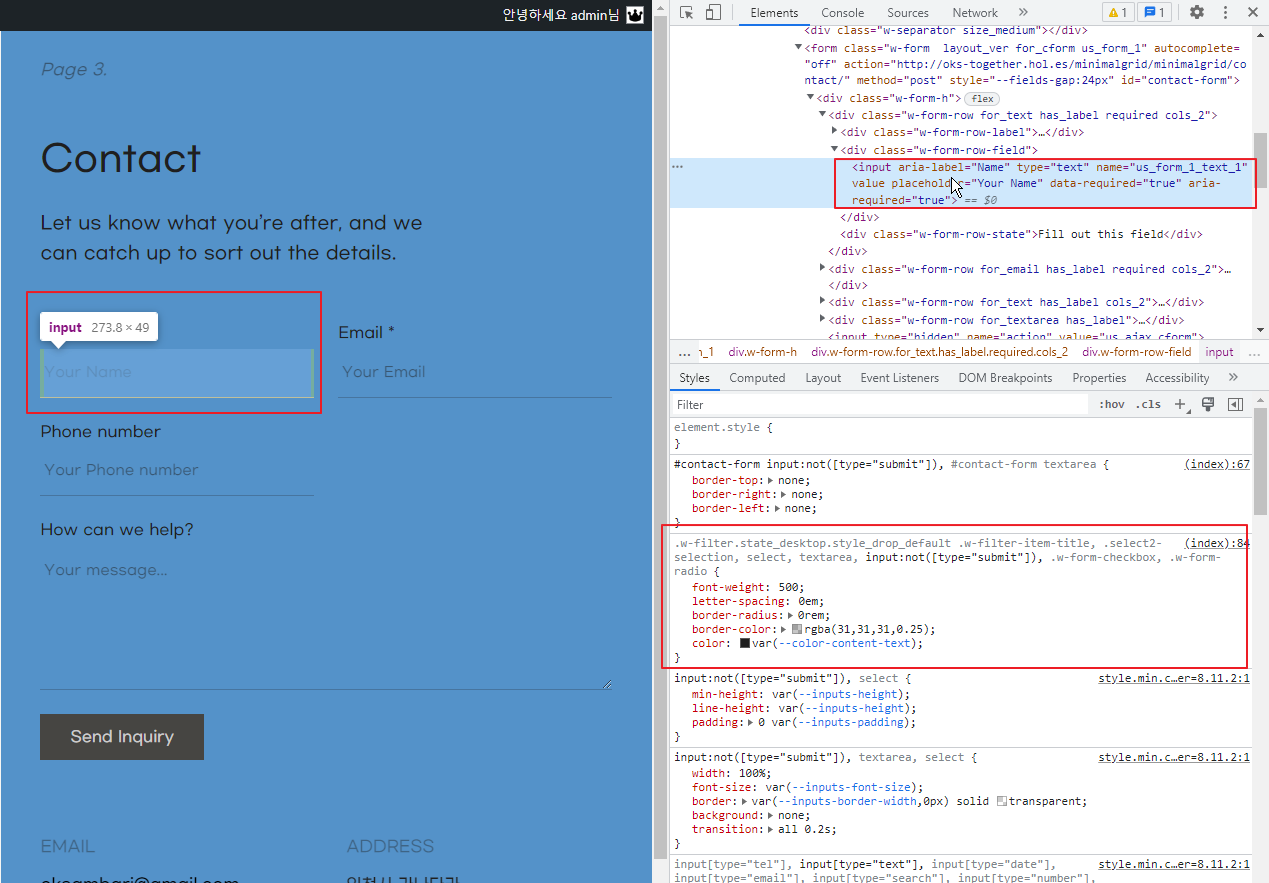Expand the padding shorthand triangle
This screenshot has width=1269, height=883.
click(x=750, y=722)
